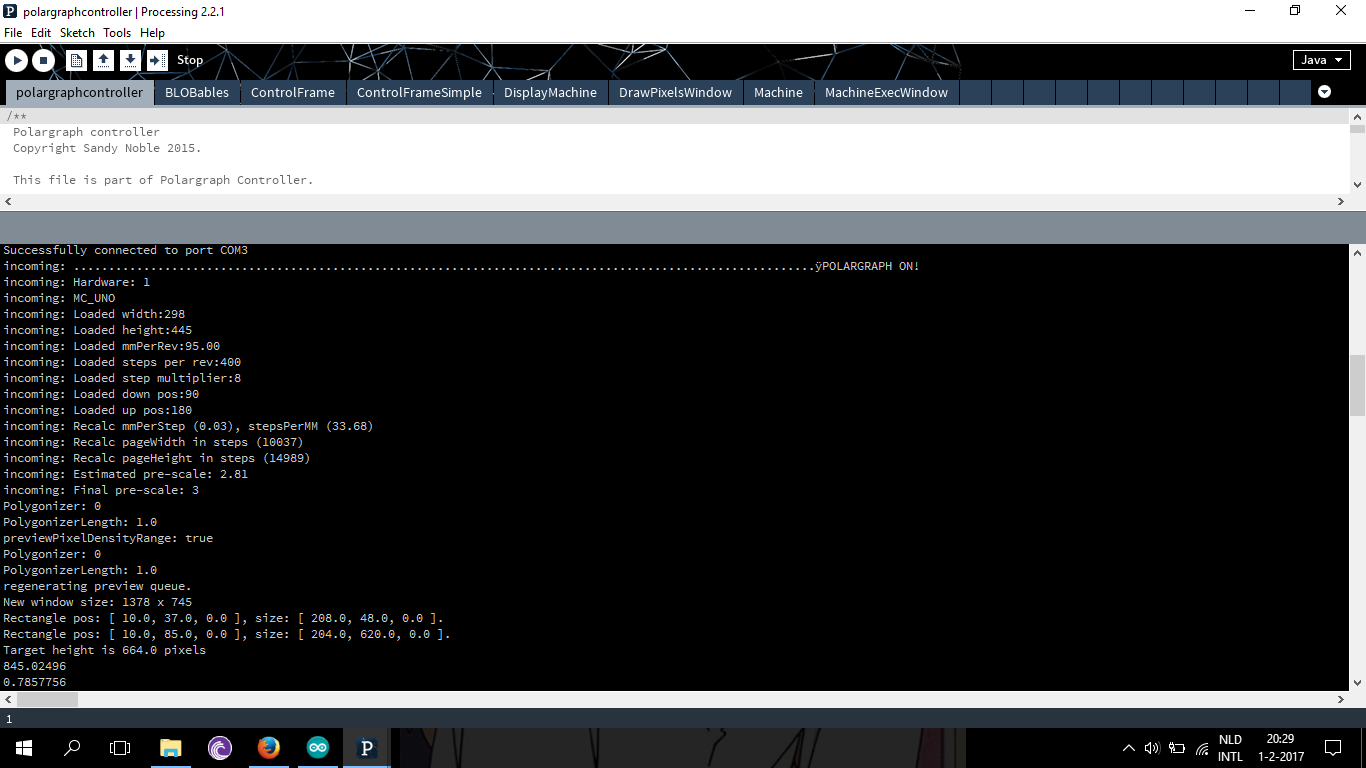Open a sketch with the up-arrow icon

tap(103, 60)
